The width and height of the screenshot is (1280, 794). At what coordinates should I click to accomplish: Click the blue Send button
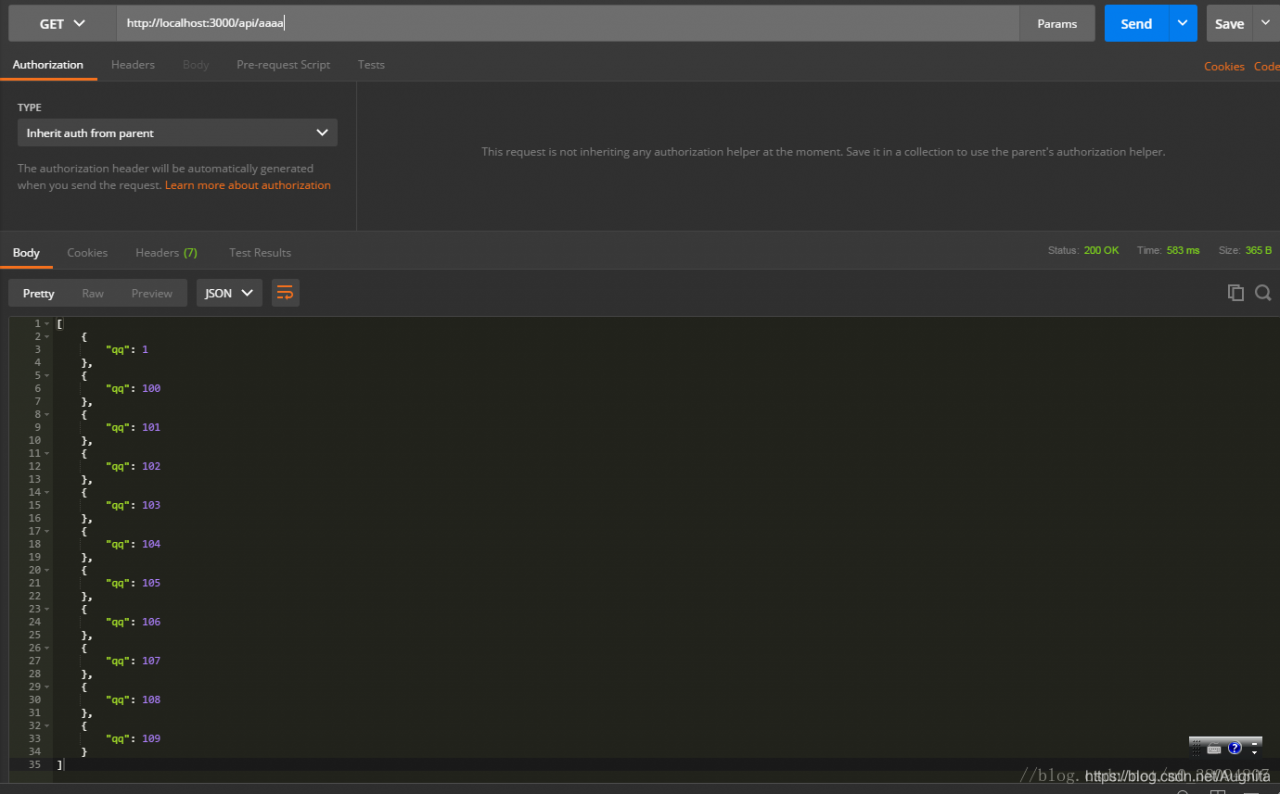(1136, 23)
